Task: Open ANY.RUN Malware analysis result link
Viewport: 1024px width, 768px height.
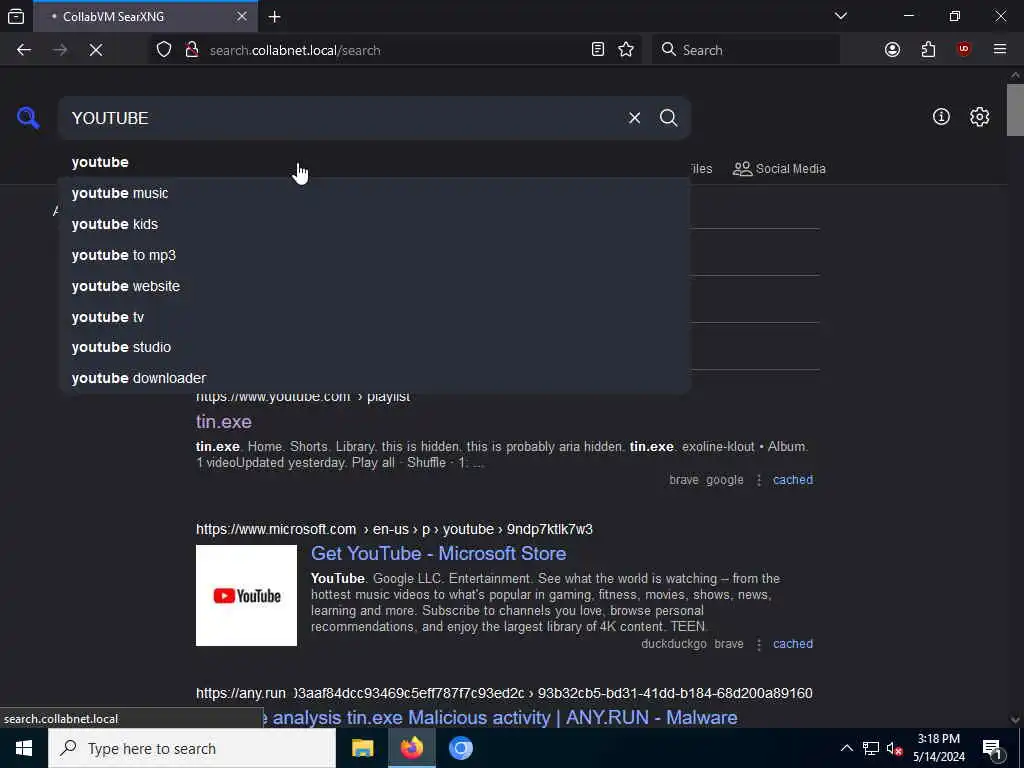Action: coord(500,717)
